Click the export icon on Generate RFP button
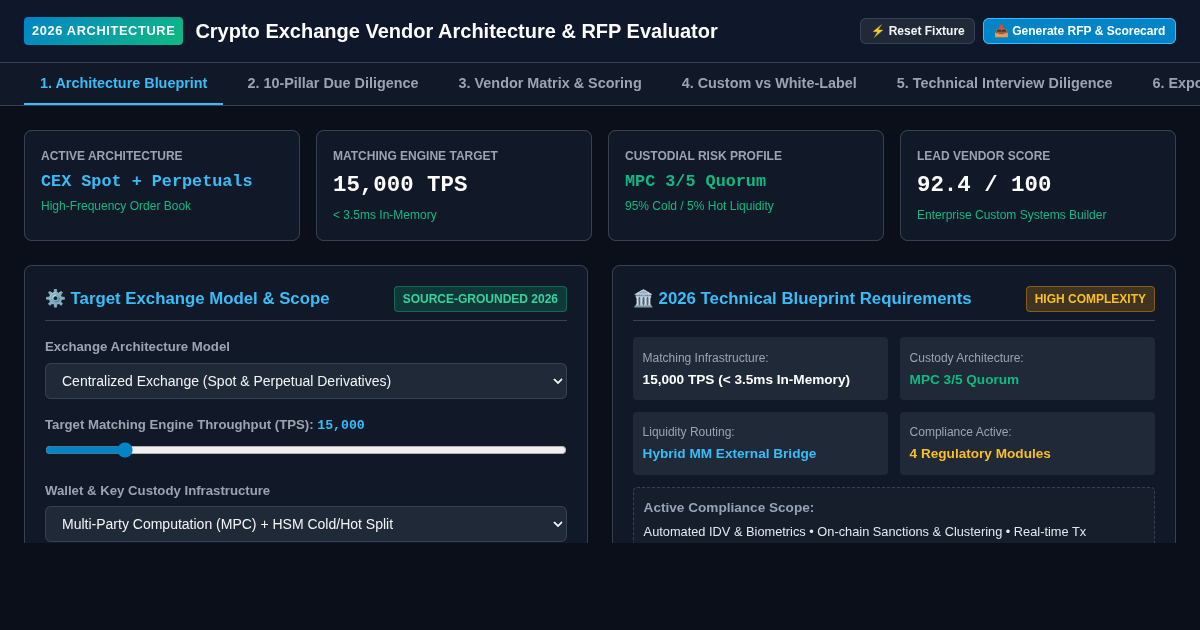The image size is (1200, 630). (1001, 31)
